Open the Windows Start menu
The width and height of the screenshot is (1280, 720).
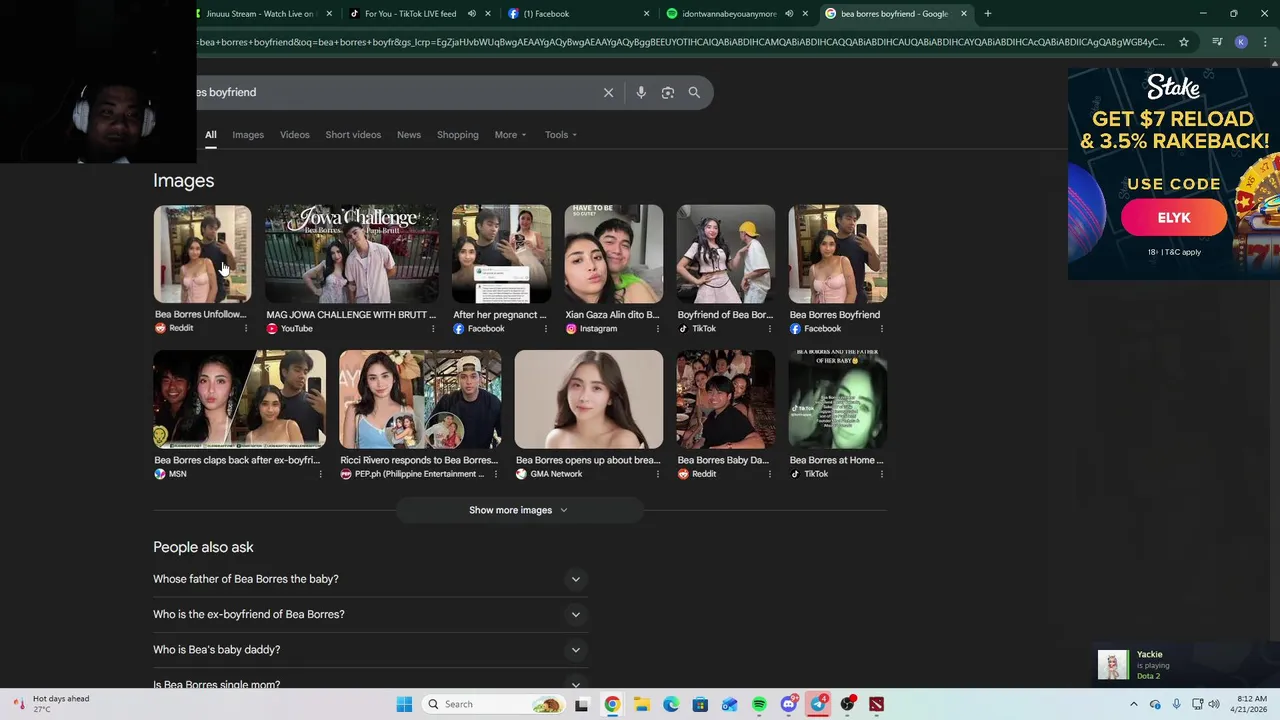tap(404, 704)
